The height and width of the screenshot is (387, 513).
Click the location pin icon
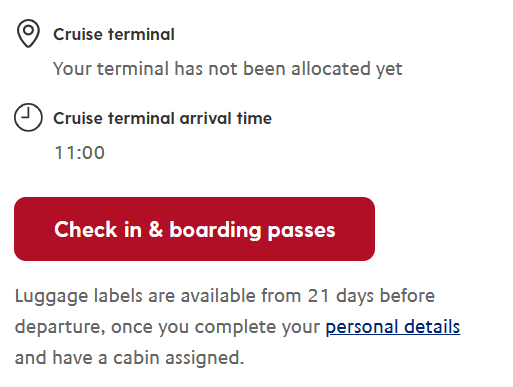[28, 33]
